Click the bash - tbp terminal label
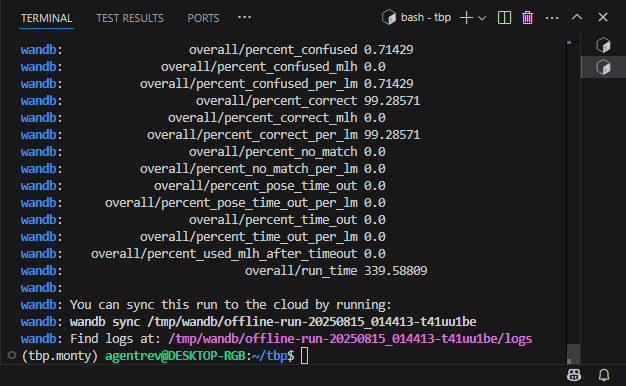Viewport: 626px width, 386px height. (x=426, y=18)
